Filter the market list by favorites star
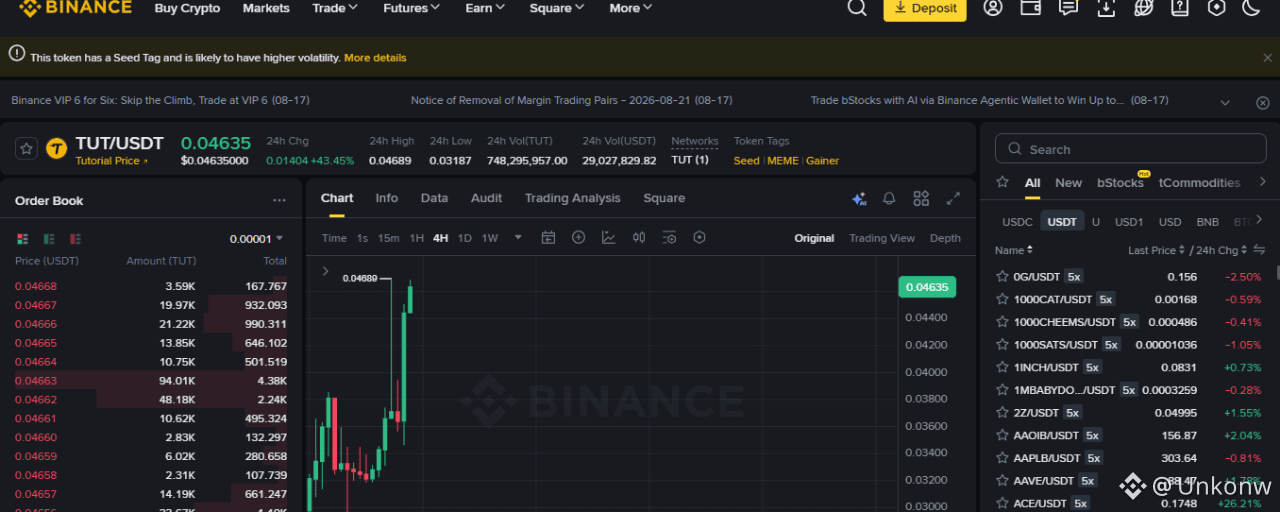The height and width of the screenshot is (512, 1280). tap(1003, 183)
